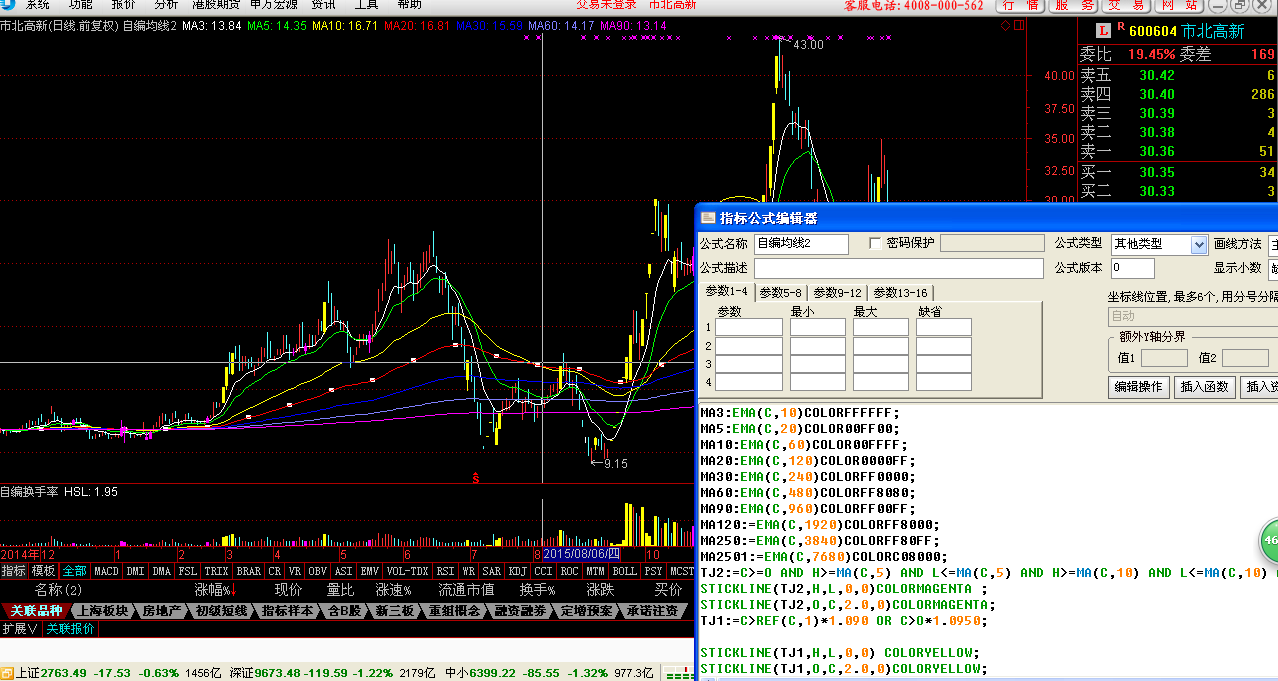Select the MACD indicator tab

[x=105, y=572]
